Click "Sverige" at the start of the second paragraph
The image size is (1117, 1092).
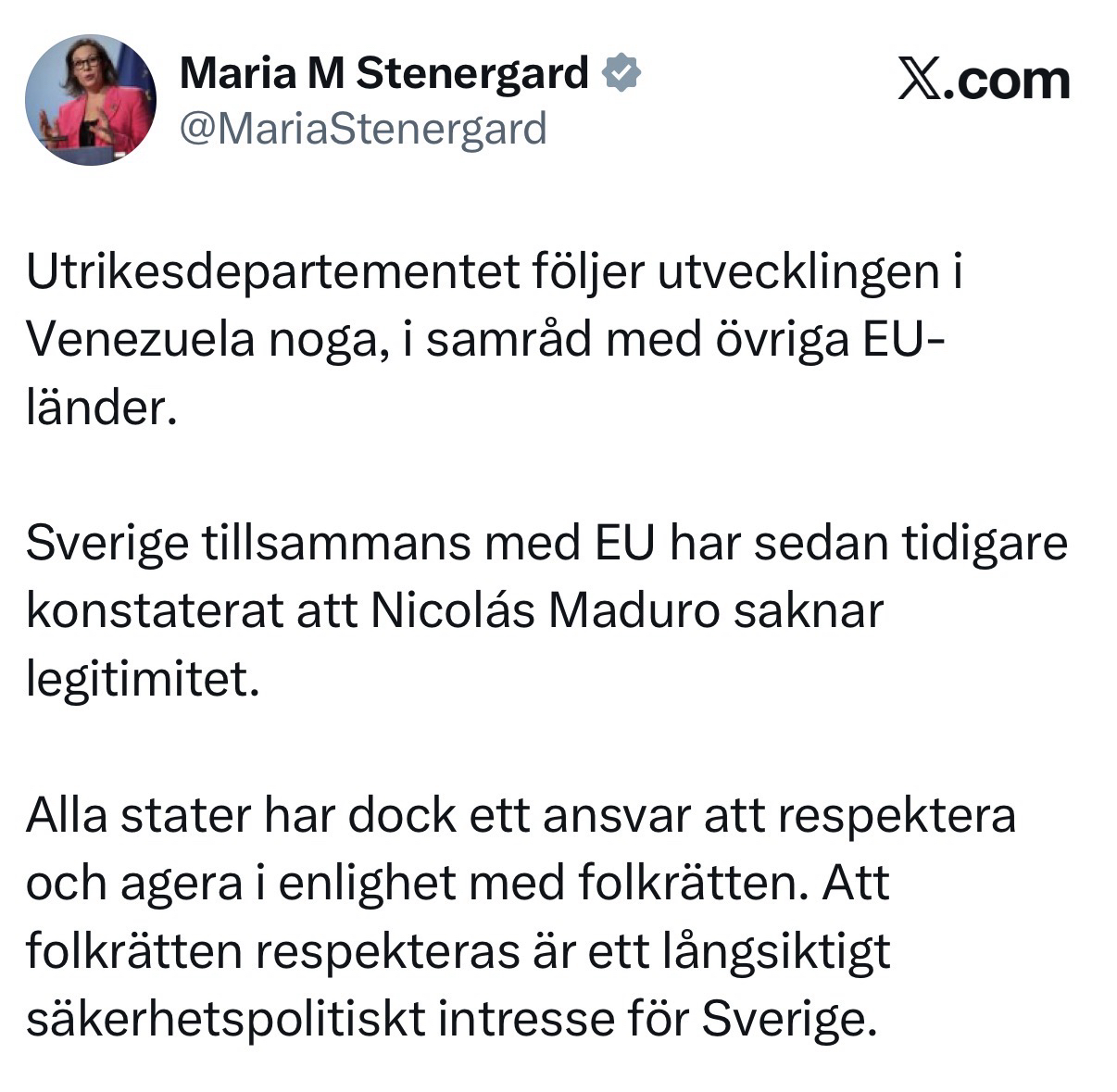(107, 544)
